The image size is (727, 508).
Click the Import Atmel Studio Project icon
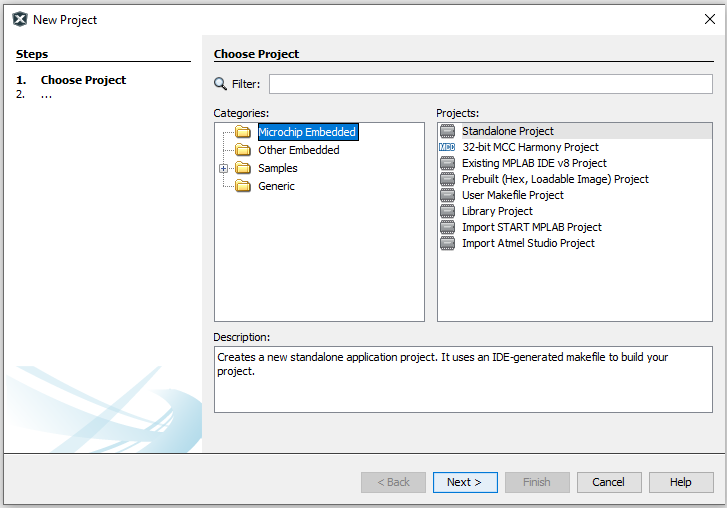click(447, 243)
